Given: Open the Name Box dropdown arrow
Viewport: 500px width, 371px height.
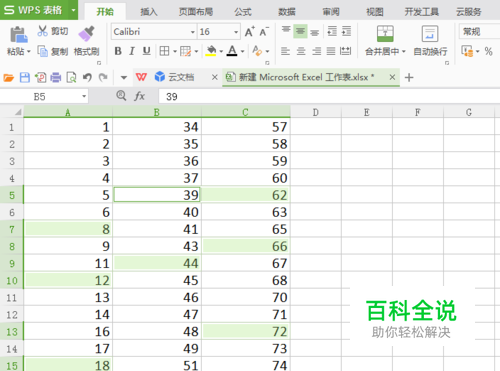Looking at the screenshot, I should (84, 97).
